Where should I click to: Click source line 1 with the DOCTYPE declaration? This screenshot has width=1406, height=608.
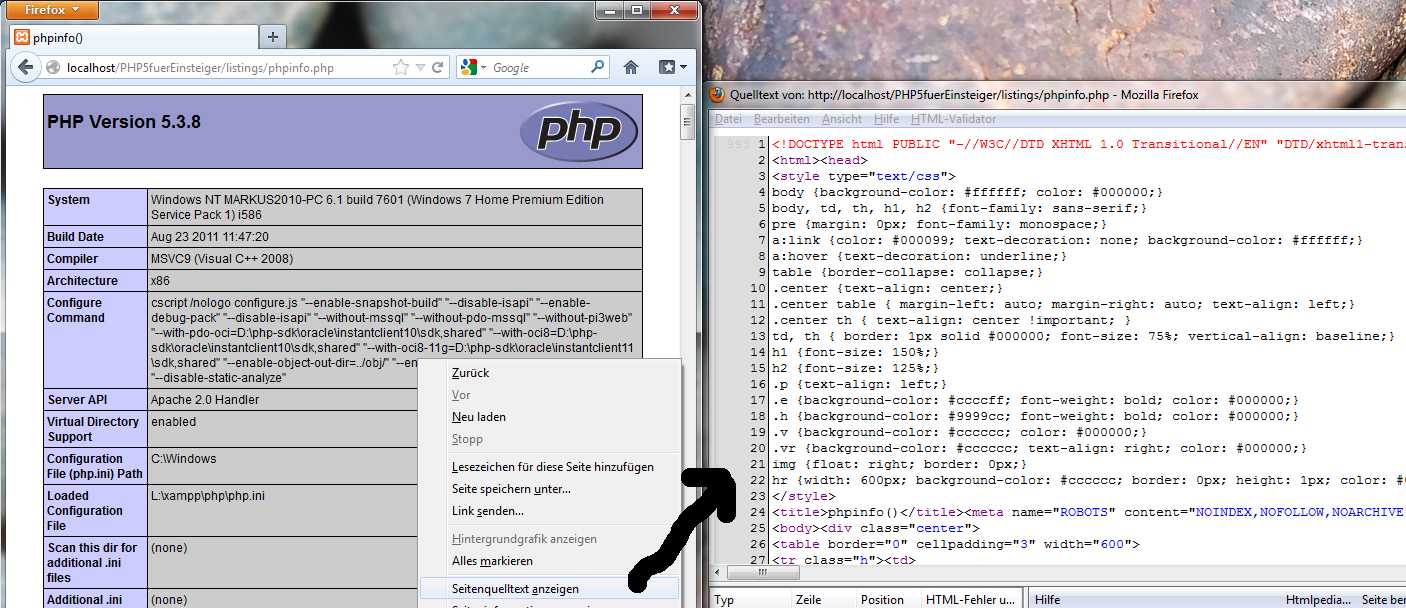click(1088, 144)
